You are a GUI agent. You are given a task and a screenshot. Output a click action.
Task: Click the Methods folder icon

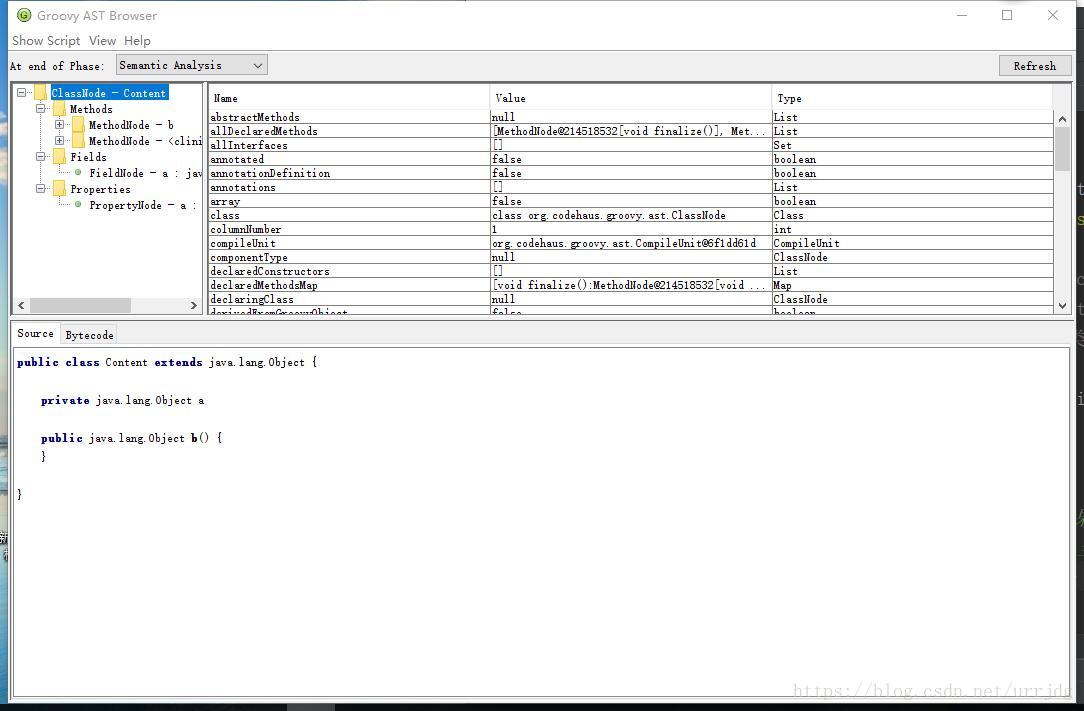[59, 109]
